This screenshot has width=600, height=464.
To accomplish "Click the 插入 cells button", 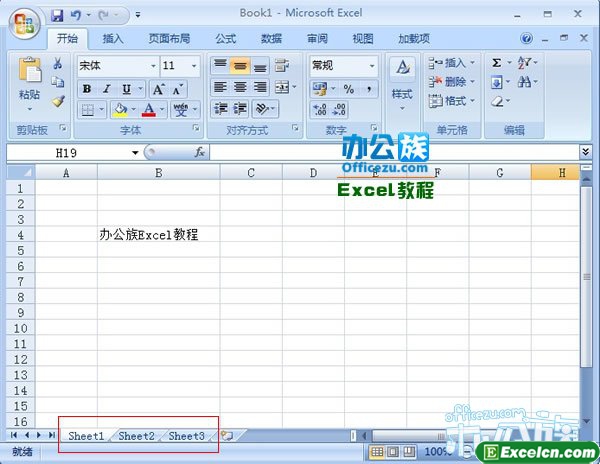I will [452, 63].
